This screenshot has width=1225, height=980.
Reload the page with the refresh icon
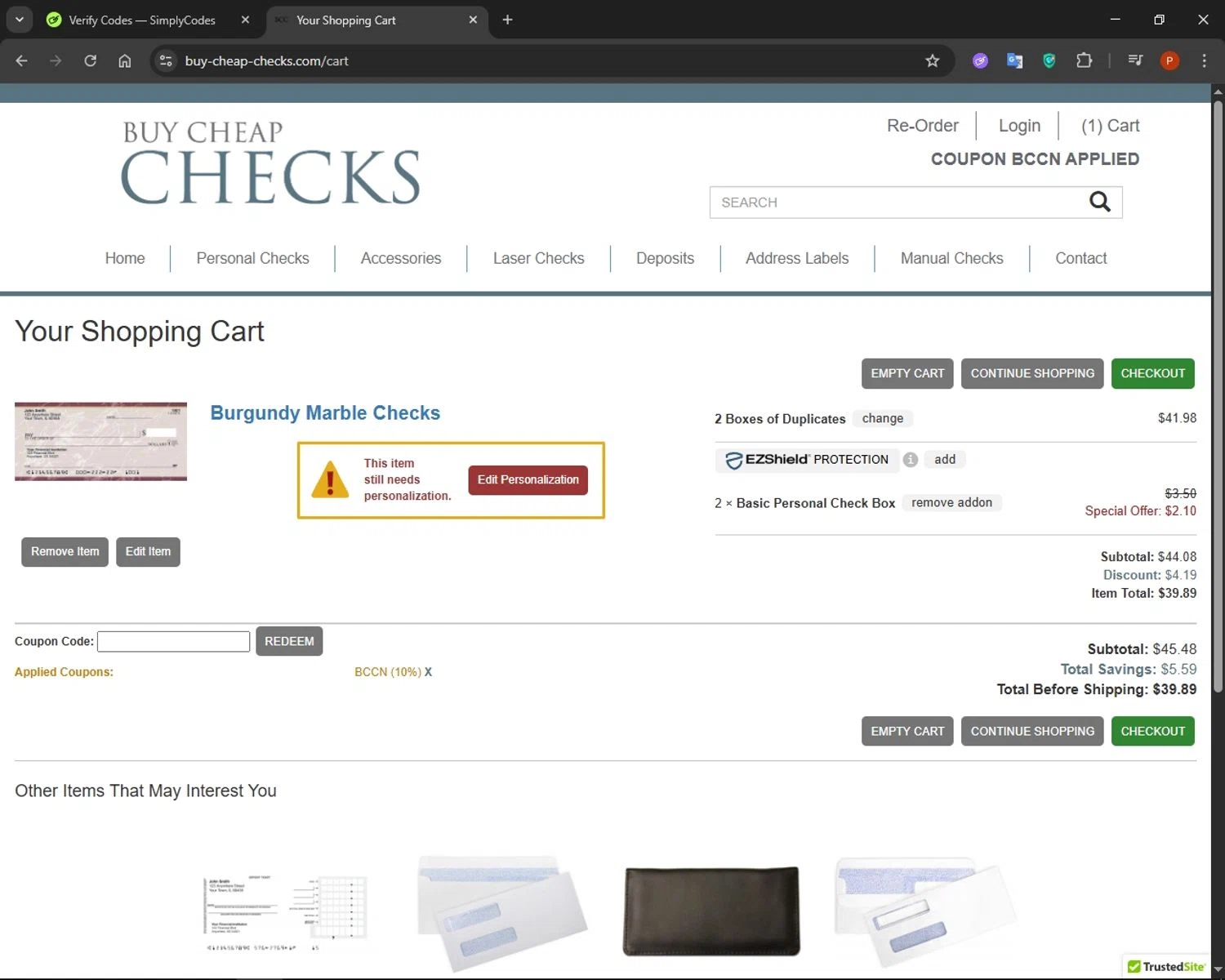pos(91,60)
